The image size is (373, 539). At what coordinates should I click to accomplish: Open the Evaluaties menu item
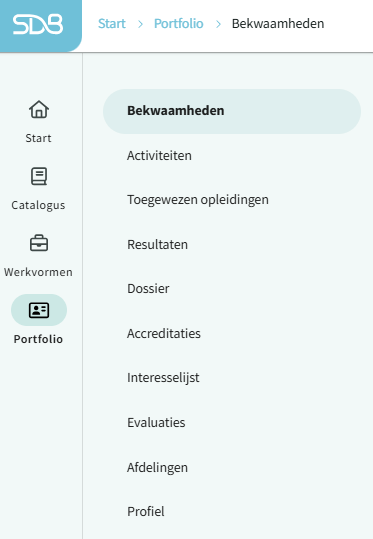click(x=232, y=423)
